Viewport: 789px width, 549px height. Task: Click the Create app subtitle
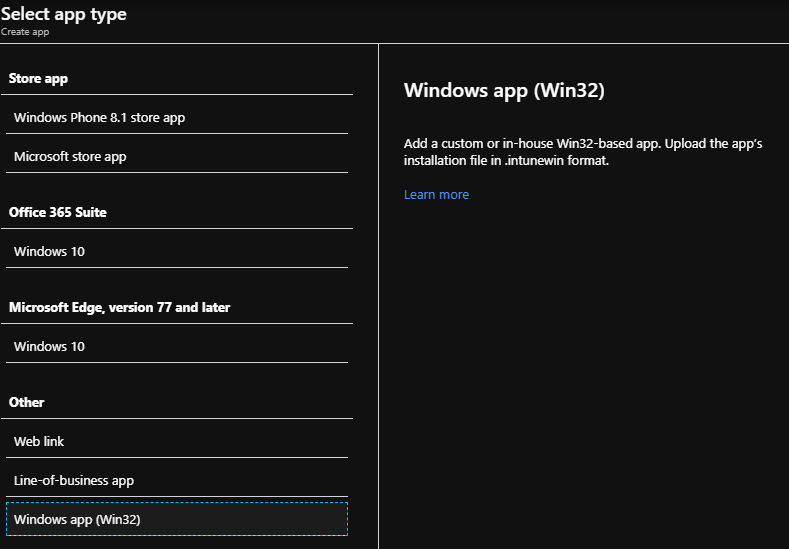(25, 32)
